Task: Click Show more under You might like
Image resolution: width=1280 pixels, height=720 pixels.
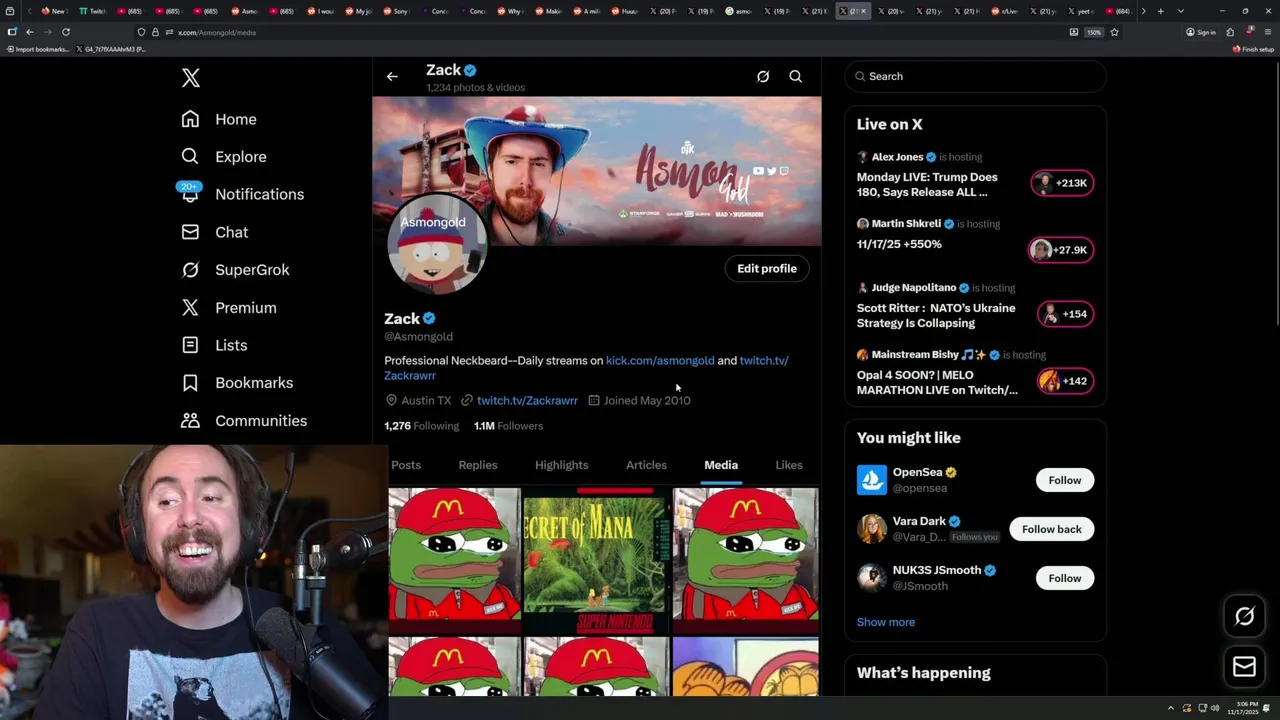Action: point(886,622)
